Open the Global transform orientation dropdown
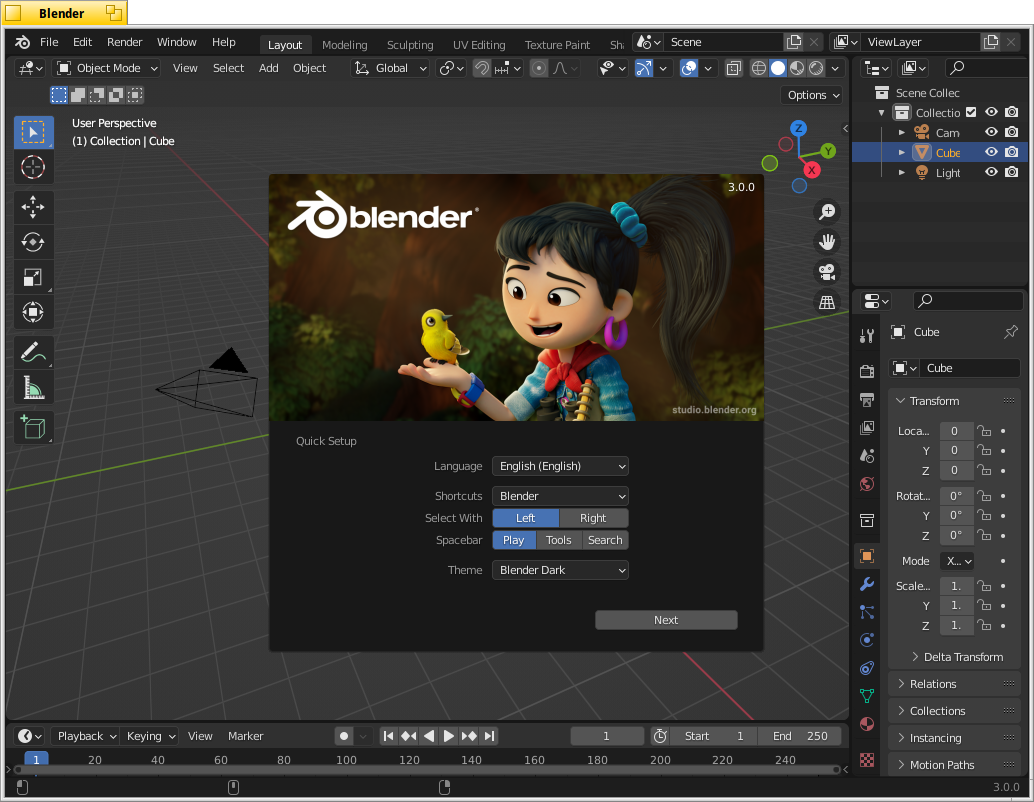The width and height of the screenshot is (1034, 802). [x=390, y=68]
